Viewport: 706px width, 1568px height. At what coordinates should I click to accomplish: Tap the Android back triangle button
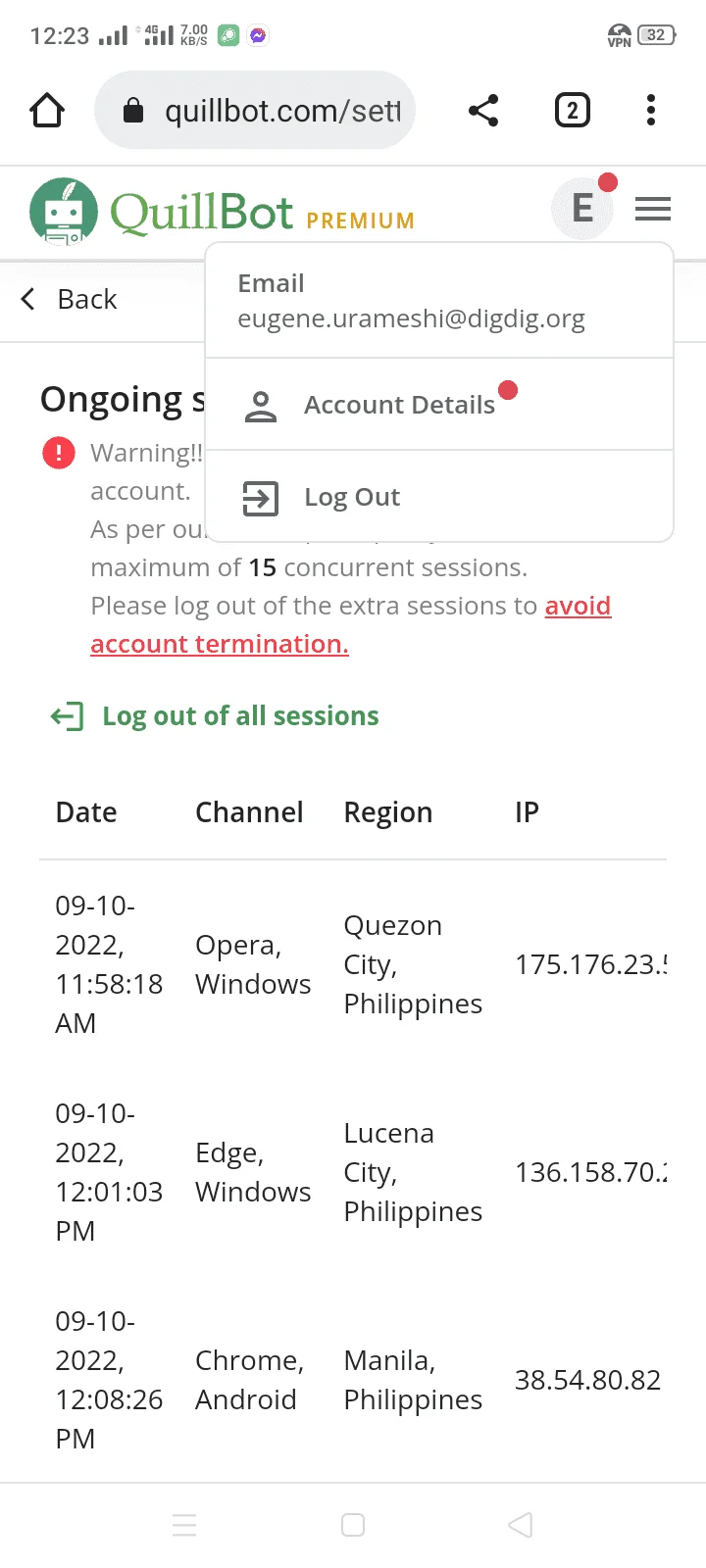pyautogui.click(x=521, y=1525)
